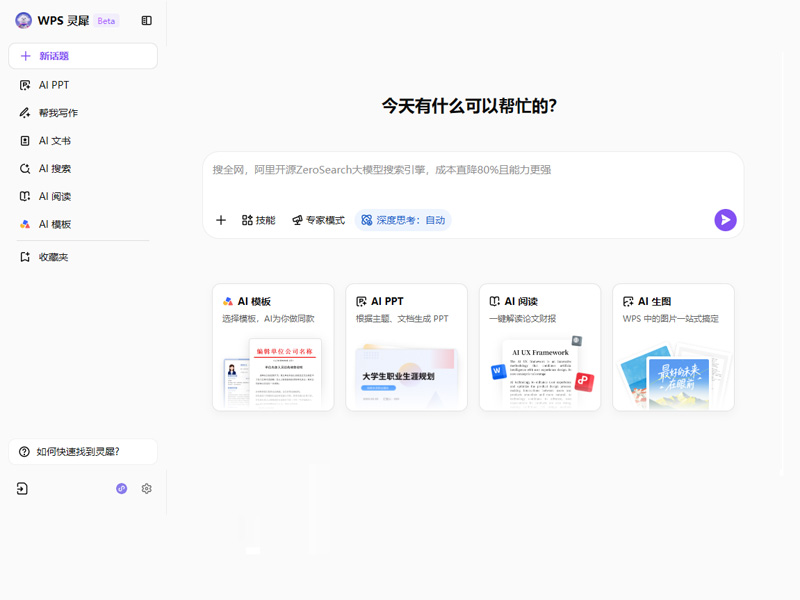This screenshot has height=600, width=800.
Task: Click the attachment plus icon in input bar
Action: (x=221, y=220)
